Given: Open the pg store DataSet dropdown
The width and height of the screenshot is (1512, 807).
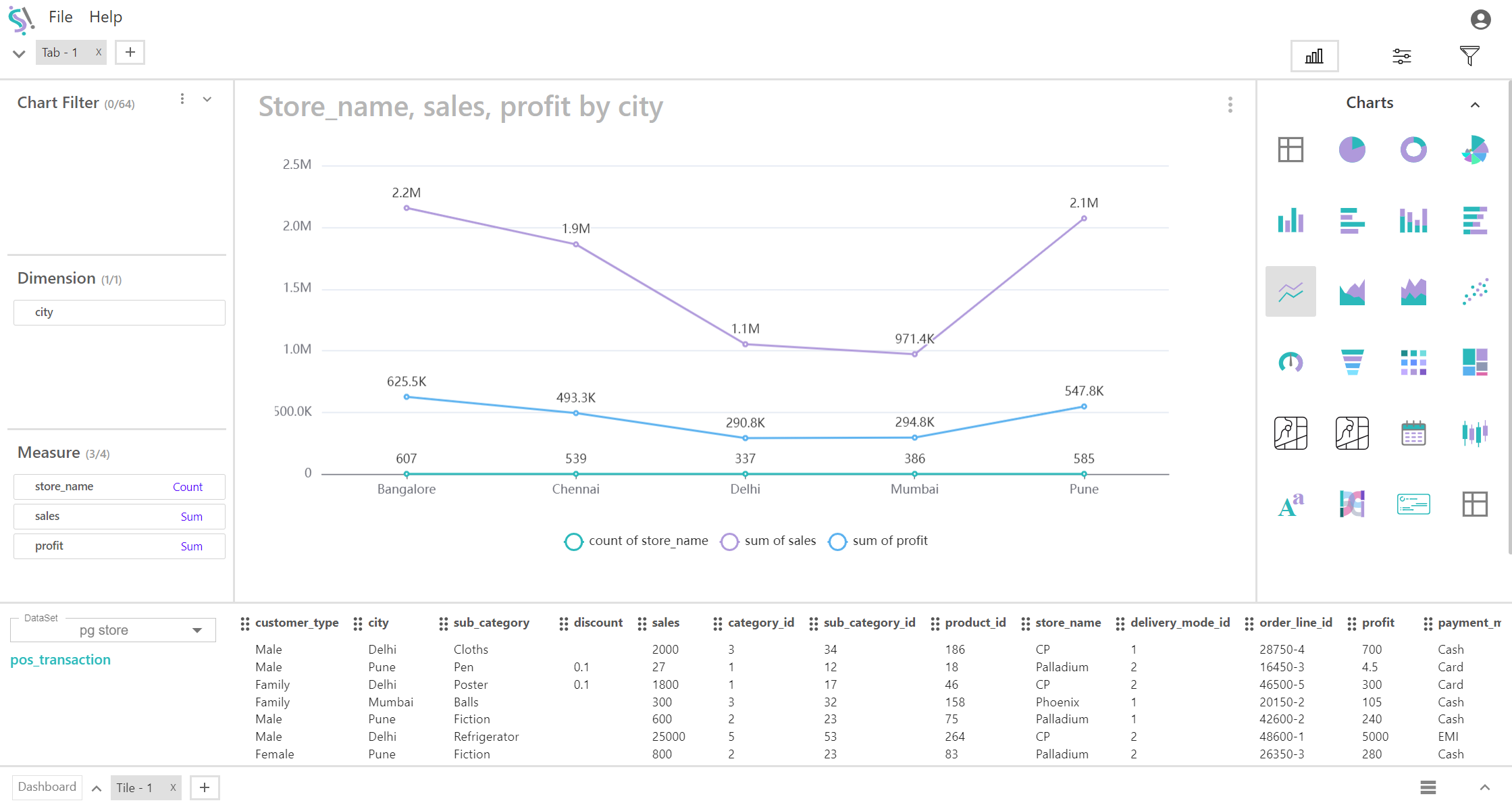Looking at the screenshot, I should 113,630.
